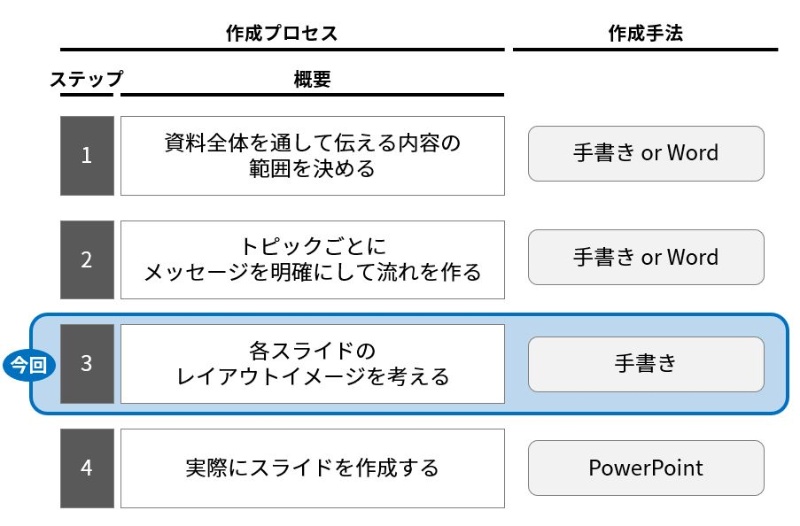
Task: Click the horizontal line under 作成手法
Action: tap(645, 49)
